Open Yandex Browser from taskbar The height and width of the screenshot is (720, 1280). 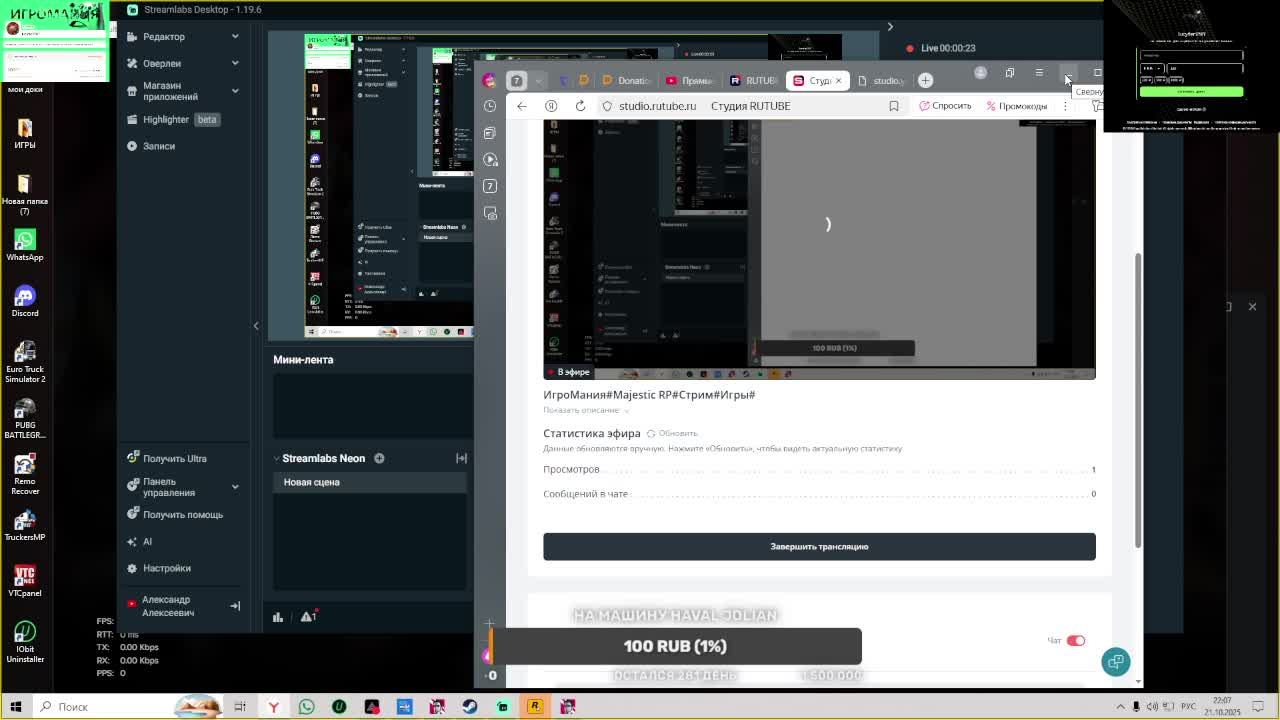pyautogui.click(x=273, y=707)
